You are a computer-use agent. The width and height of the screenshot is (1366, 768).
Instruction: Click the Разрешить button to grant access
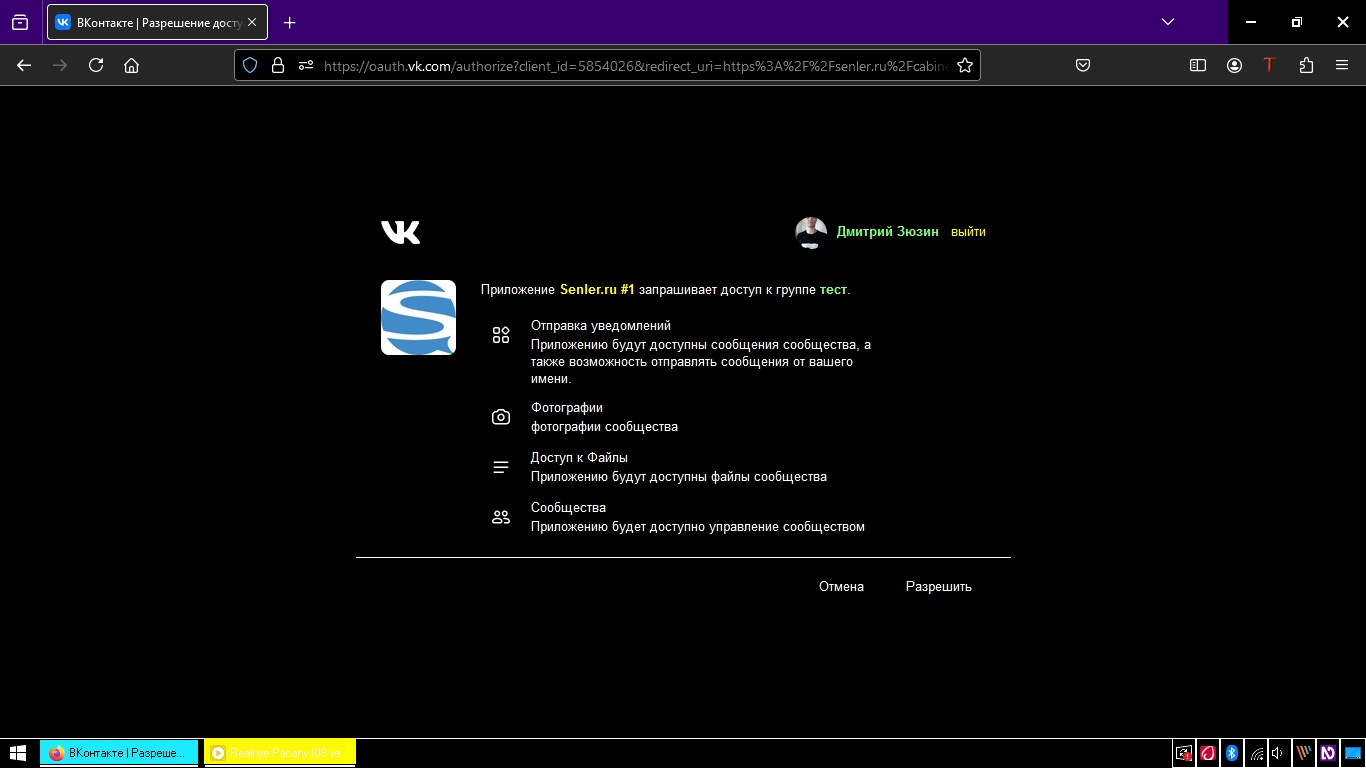[x=939, y=587]
